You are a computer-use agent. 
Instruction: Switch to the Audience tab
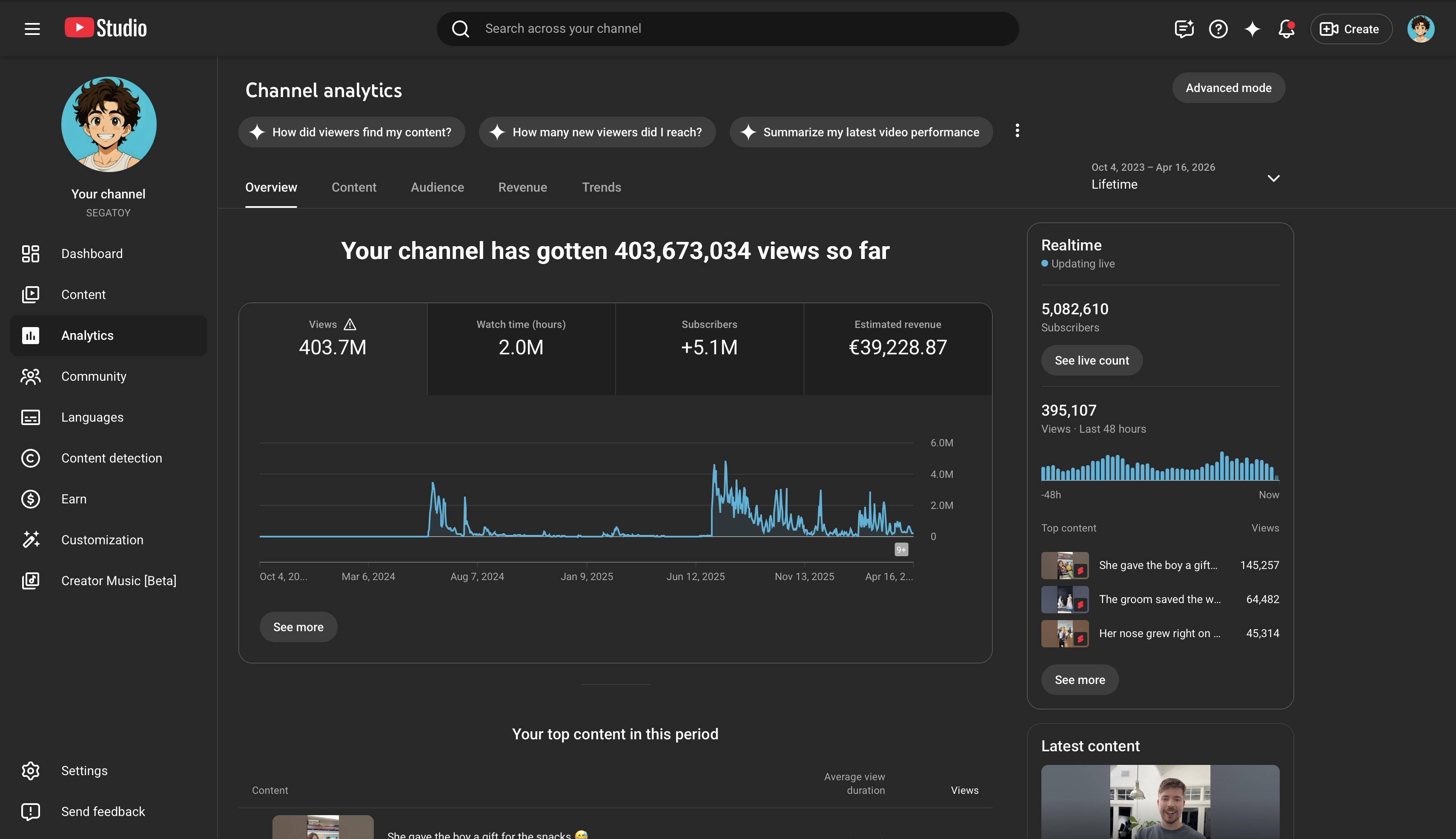coord(437,187)
